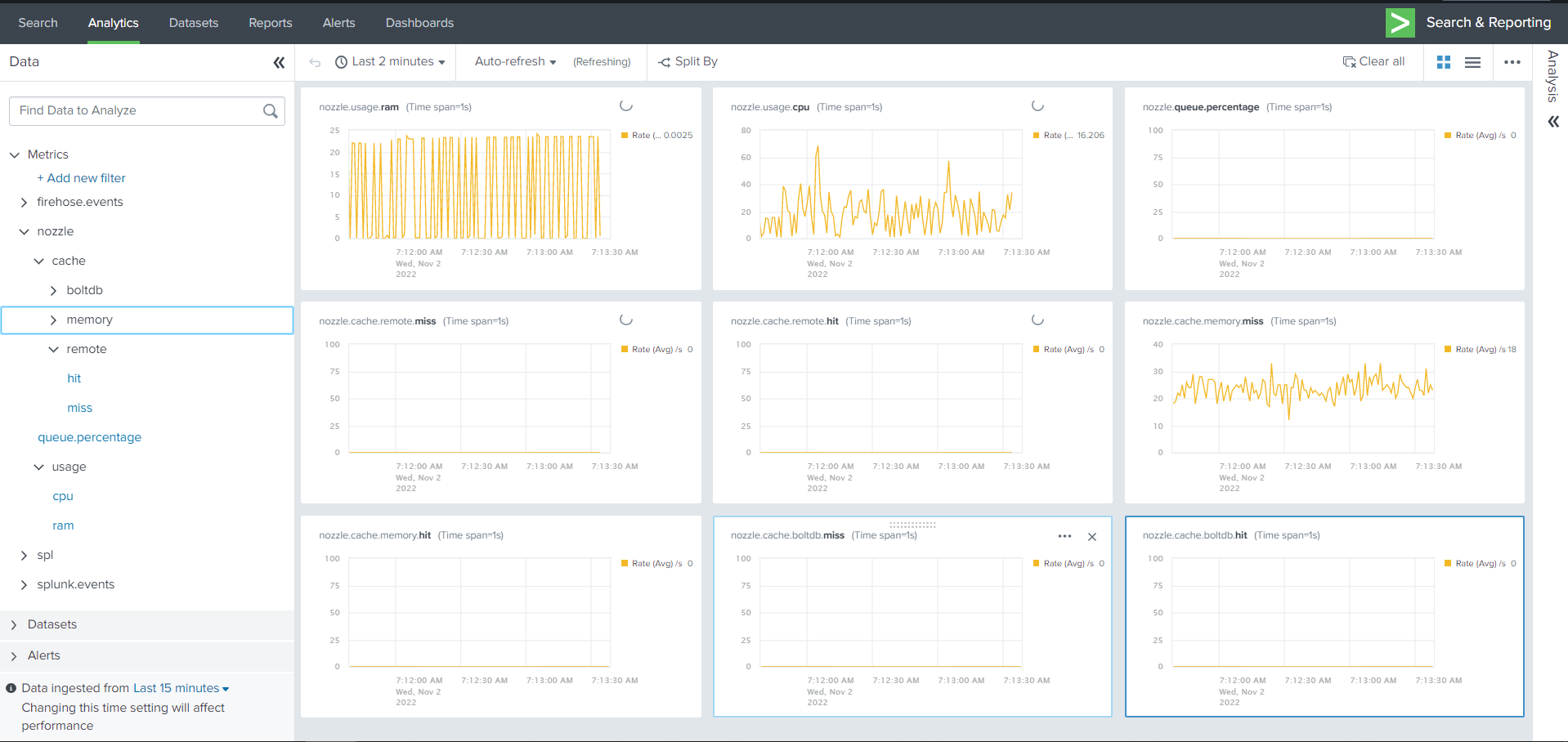Open the Analytics tab
Screen dimensions: 1568x742
(114, 23)
